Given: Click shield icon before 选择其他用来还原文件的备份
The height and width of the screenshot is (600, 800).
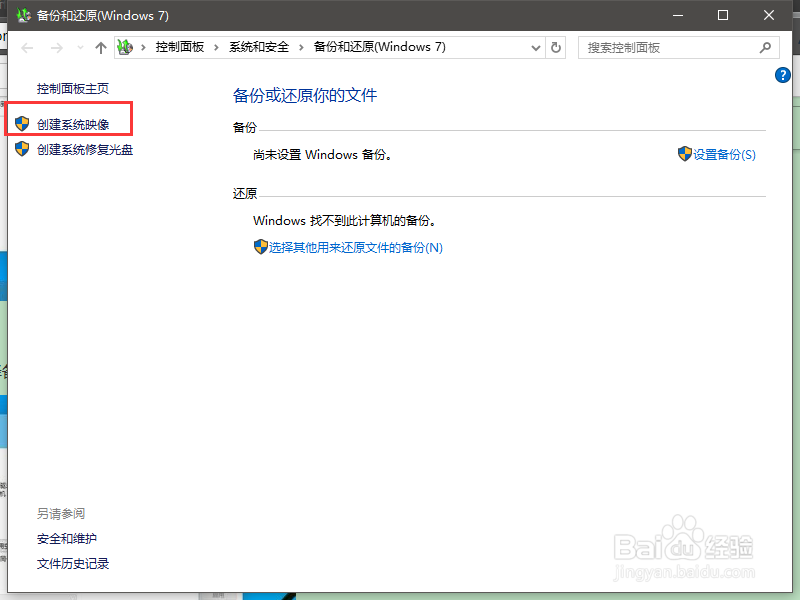Looking at the screenshot, I should pos(260,247).
